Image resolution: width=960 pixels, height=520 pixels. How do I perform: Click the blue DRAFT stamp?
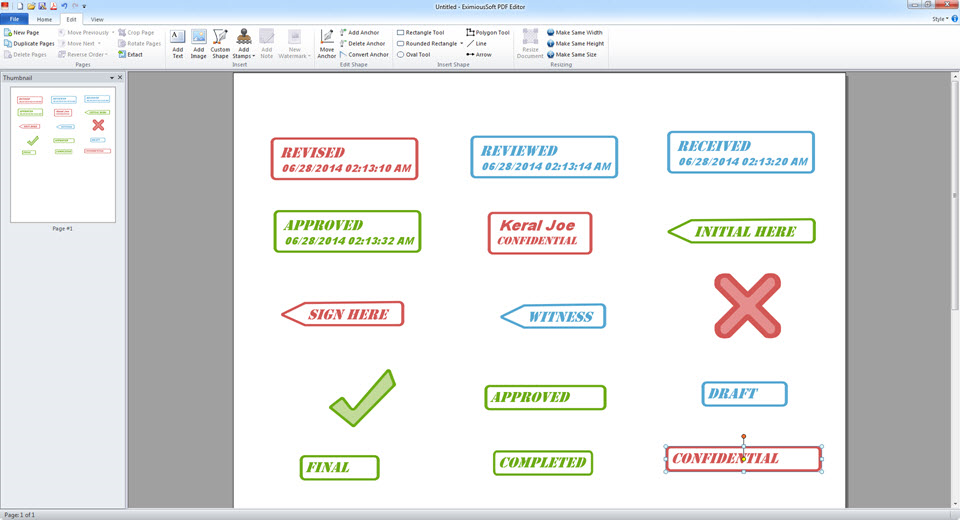tap(744, 394)
